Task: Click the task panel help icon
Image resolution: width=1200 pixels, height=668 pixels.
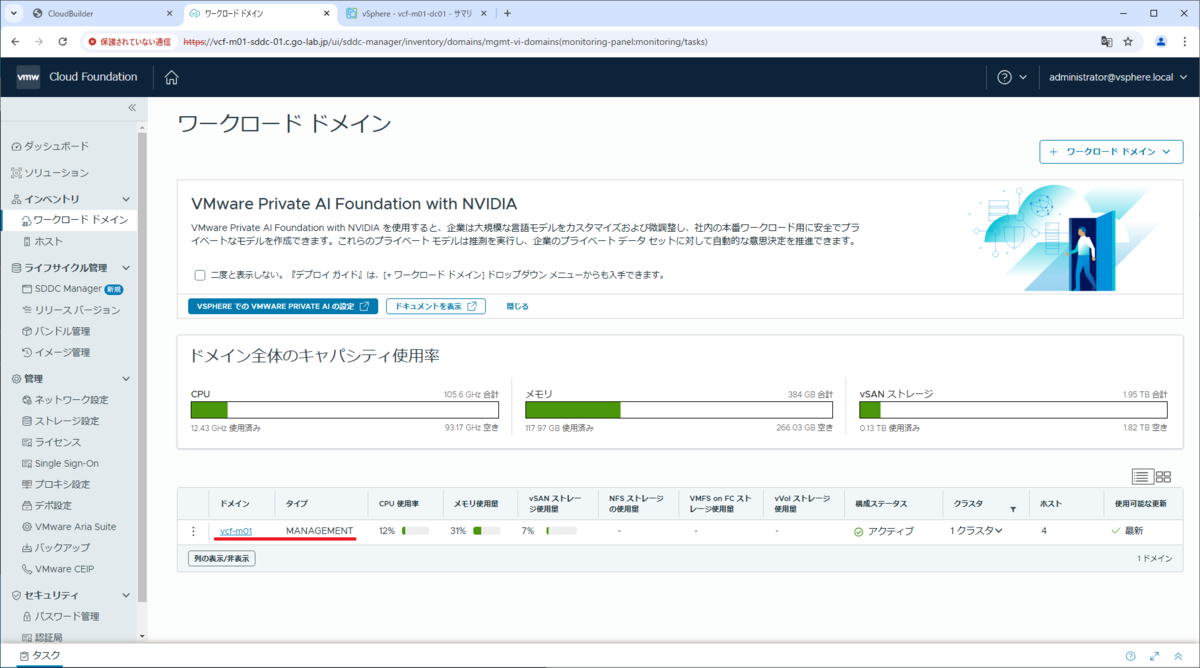Action: tap(1130, 656)
